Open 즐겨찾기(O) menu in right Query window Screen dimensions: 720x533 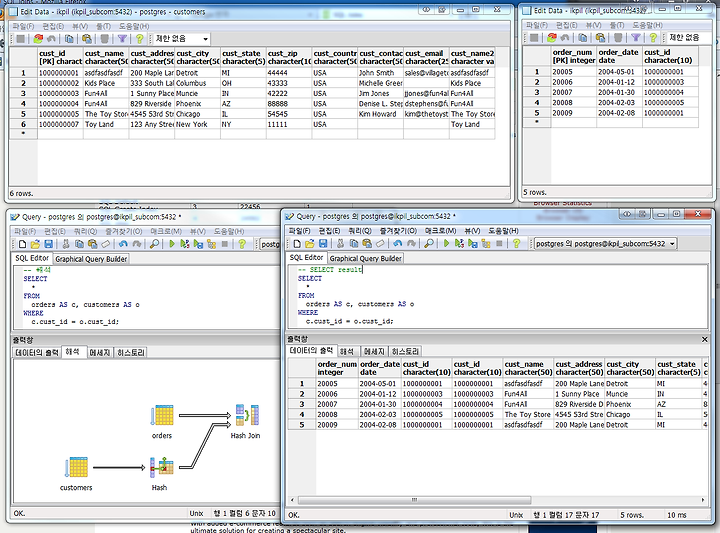click(x=398, y=230)
